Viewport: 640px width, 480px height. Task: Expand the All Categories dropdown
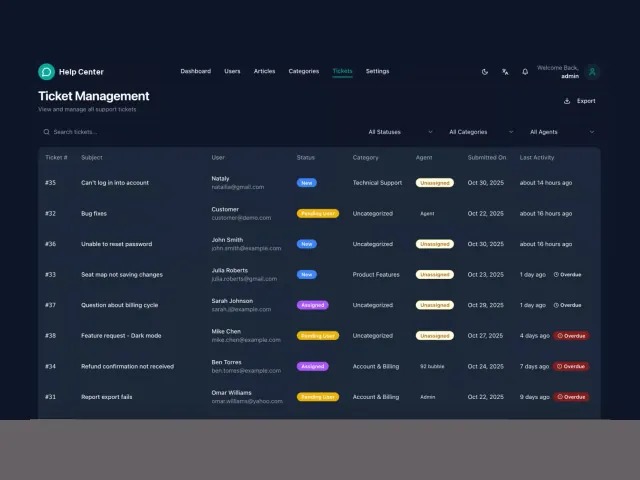(x=481, y=132)
